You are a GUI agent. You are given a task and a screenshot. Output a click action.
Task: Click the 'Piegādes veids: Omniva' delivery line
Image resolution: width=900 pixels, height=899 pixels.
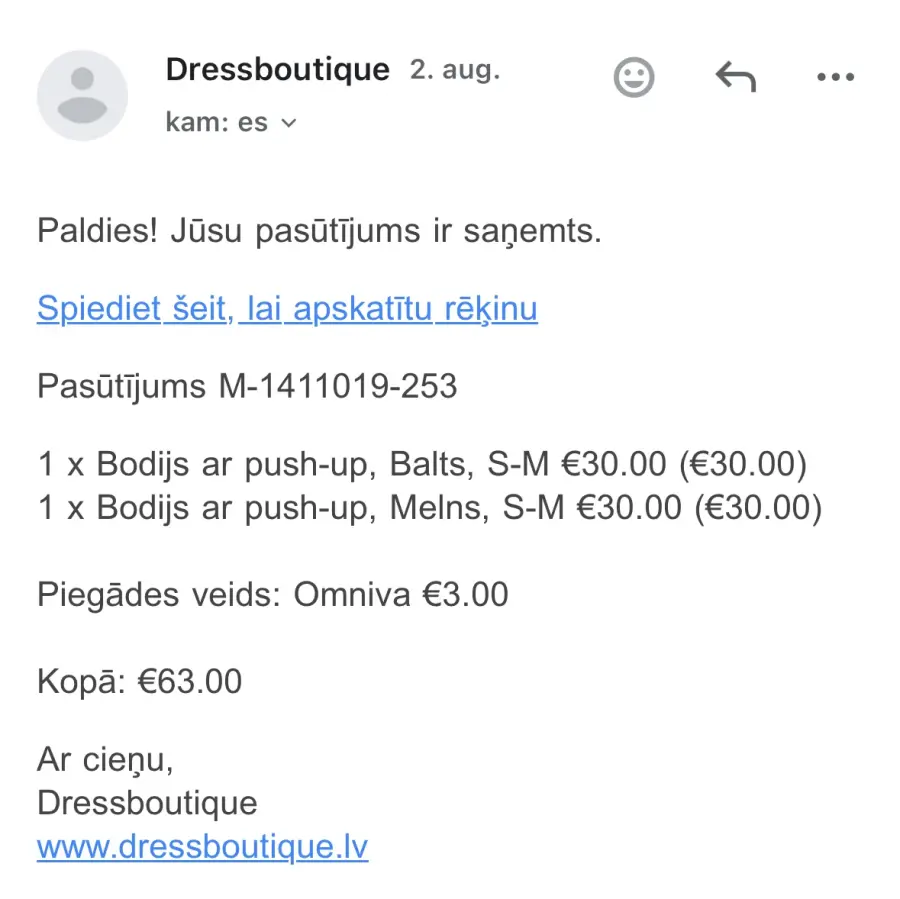[273, 594]
